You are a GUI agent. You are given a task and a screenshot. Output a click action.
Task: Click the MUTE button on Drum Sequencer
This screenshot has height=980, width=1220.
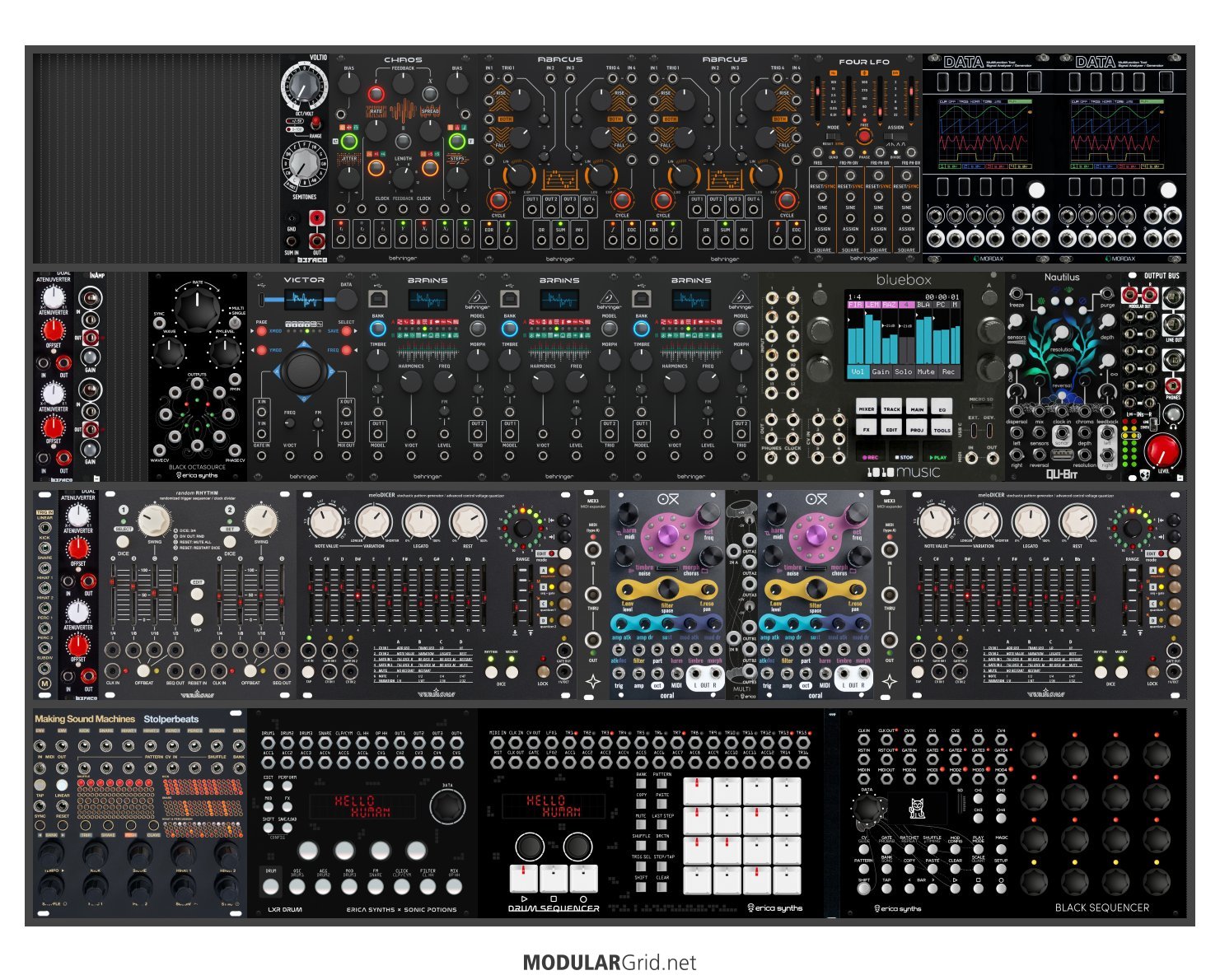[641, 824]
